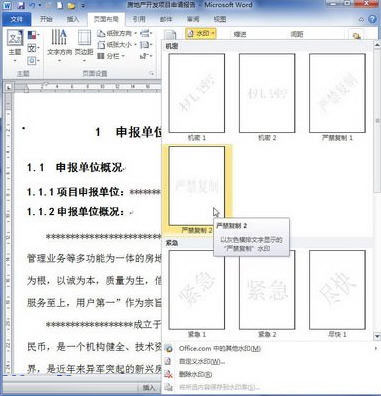
Task: Switch to the 视图 (View) tab
Action: (220, 19)
